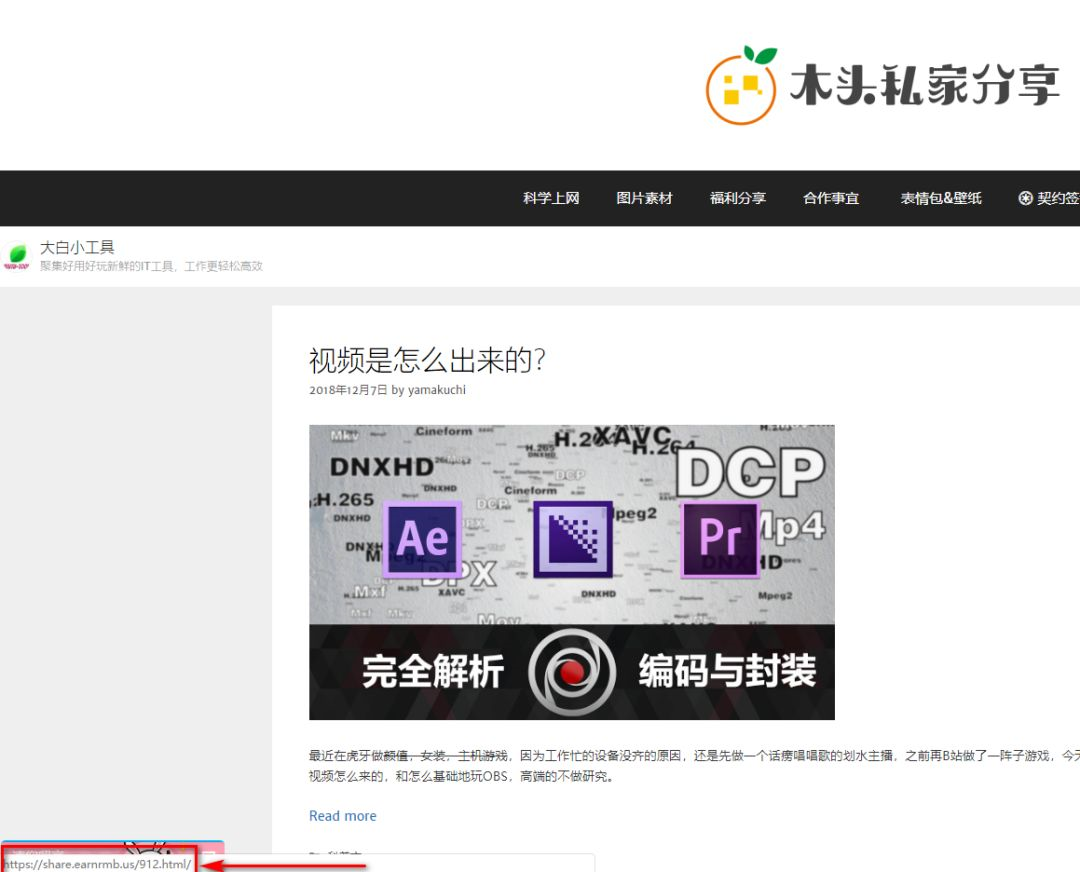Open the 完全解析 编码与封装 featured image

coord(572,572)
